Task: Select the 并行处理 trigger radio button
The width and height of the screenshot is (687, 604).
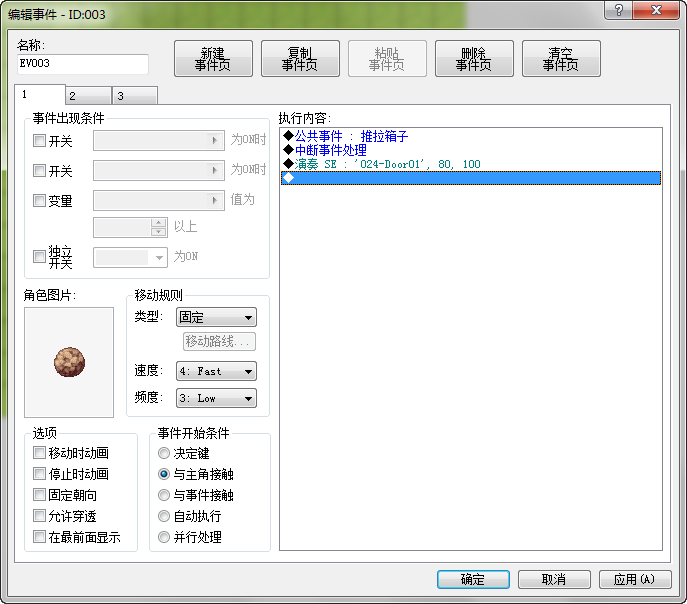Action: [164, 537]
